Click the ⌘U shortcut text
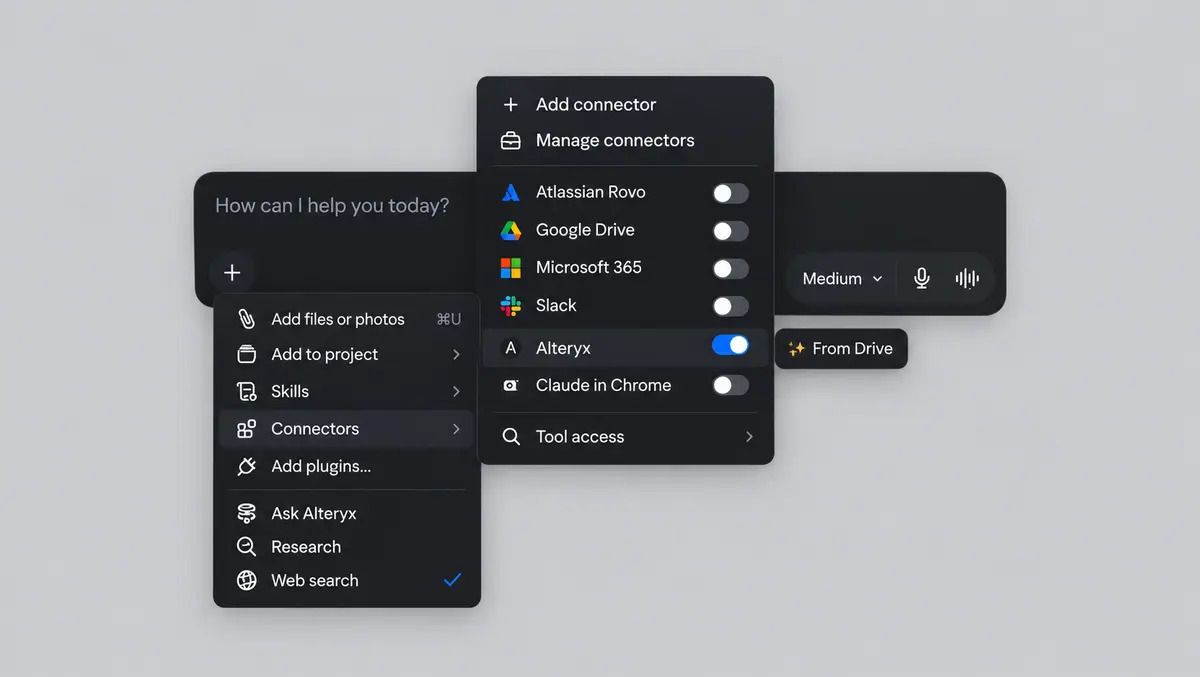The width and height of the screenshot is (1200, 677). (449, 319)
